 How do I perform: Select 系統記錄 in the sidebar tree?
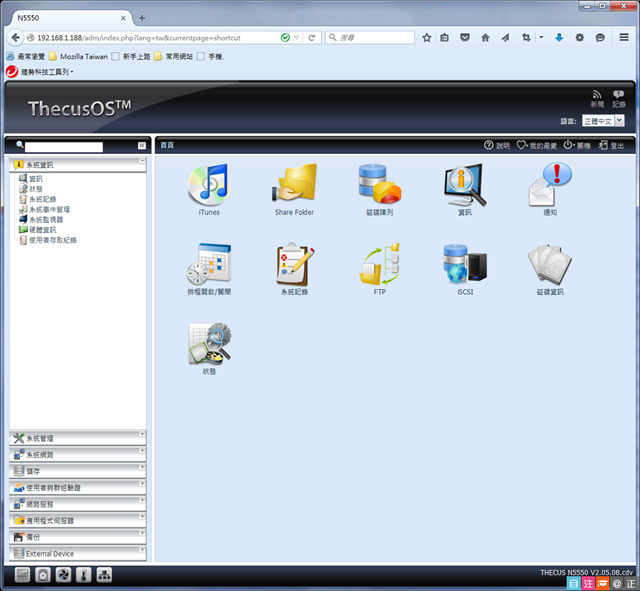click(38, 199)
